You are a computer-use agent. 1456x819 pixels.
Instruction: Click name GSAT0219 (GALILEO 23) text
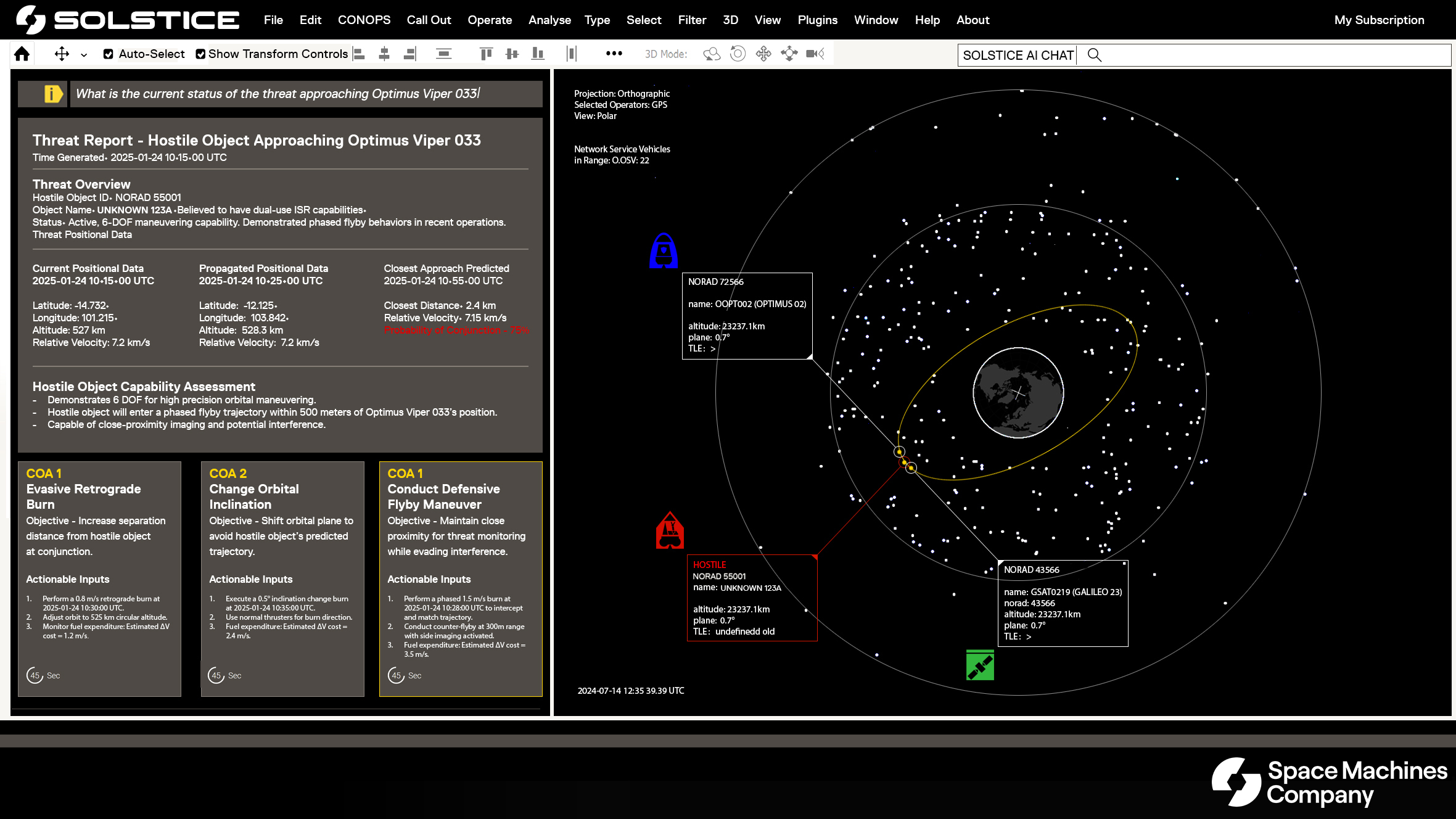(1063, 592)
